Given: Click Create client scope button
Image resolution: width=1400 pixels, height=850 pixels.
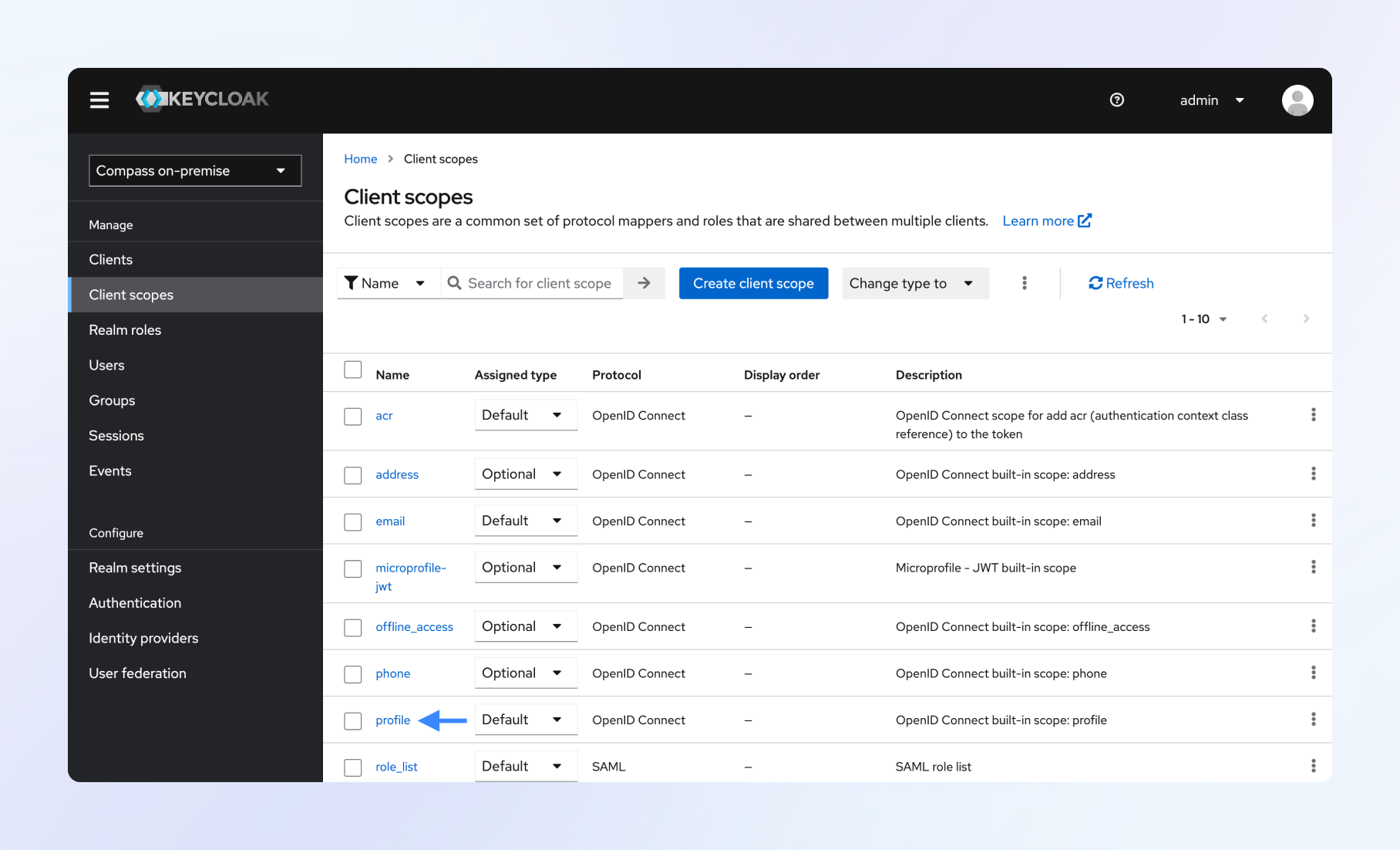Looking at the screenshot, I should click(x=753, y=283).
